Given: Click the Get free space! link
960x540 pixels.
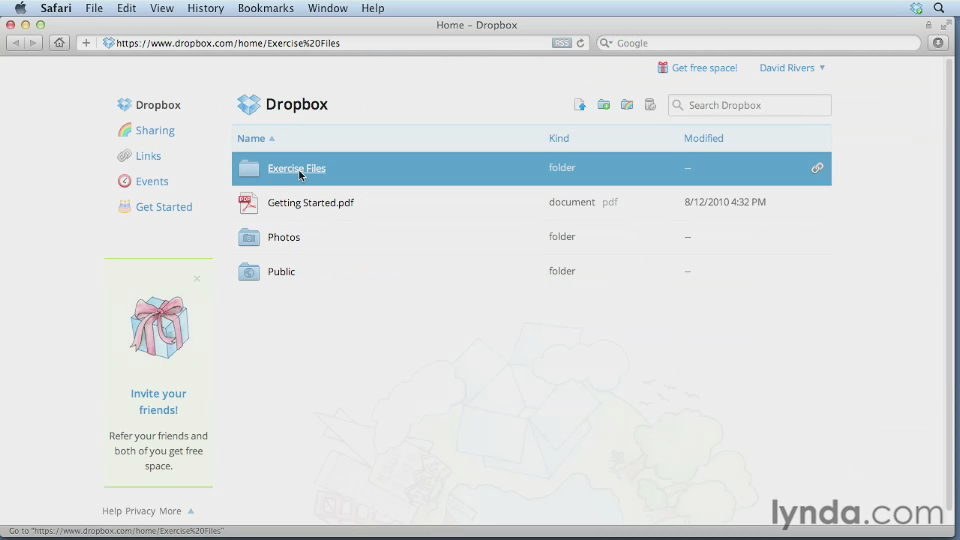Looking at the screenshot, I should tap(704, 67).
